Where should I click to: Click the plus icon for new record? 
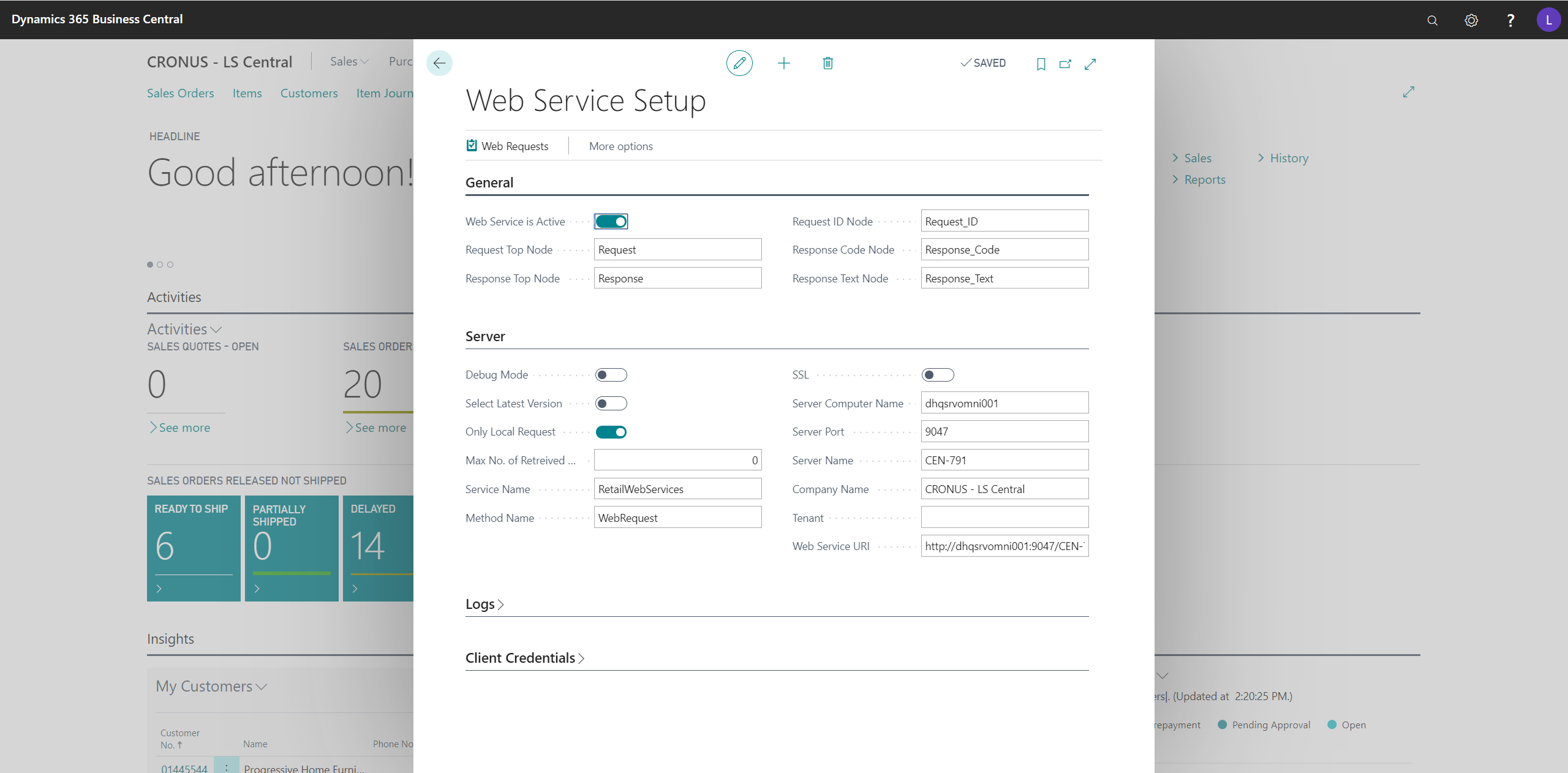[784, 63]
